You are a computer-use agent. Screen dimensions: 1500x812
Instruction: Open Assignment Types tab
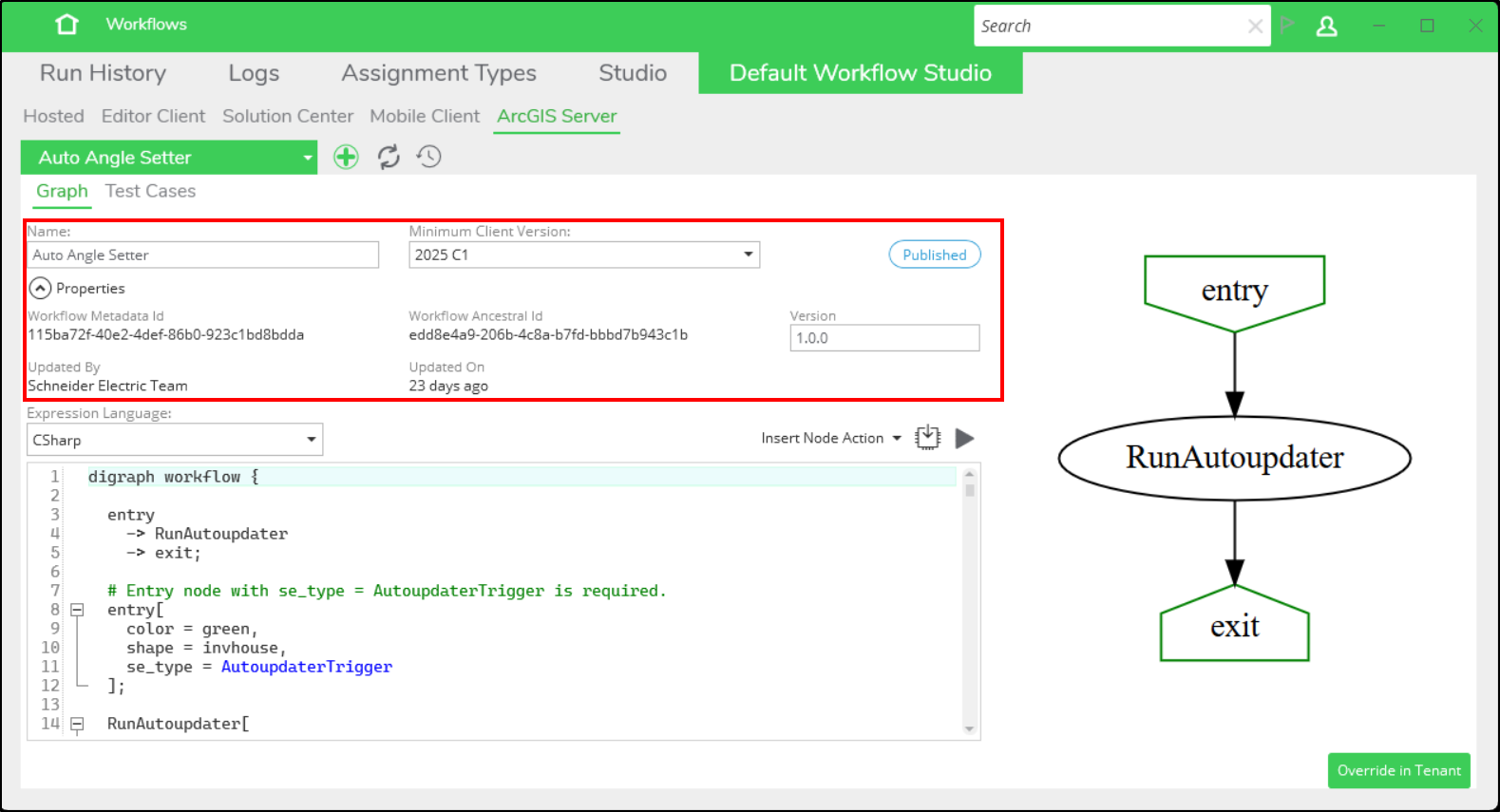click(439, 73)
